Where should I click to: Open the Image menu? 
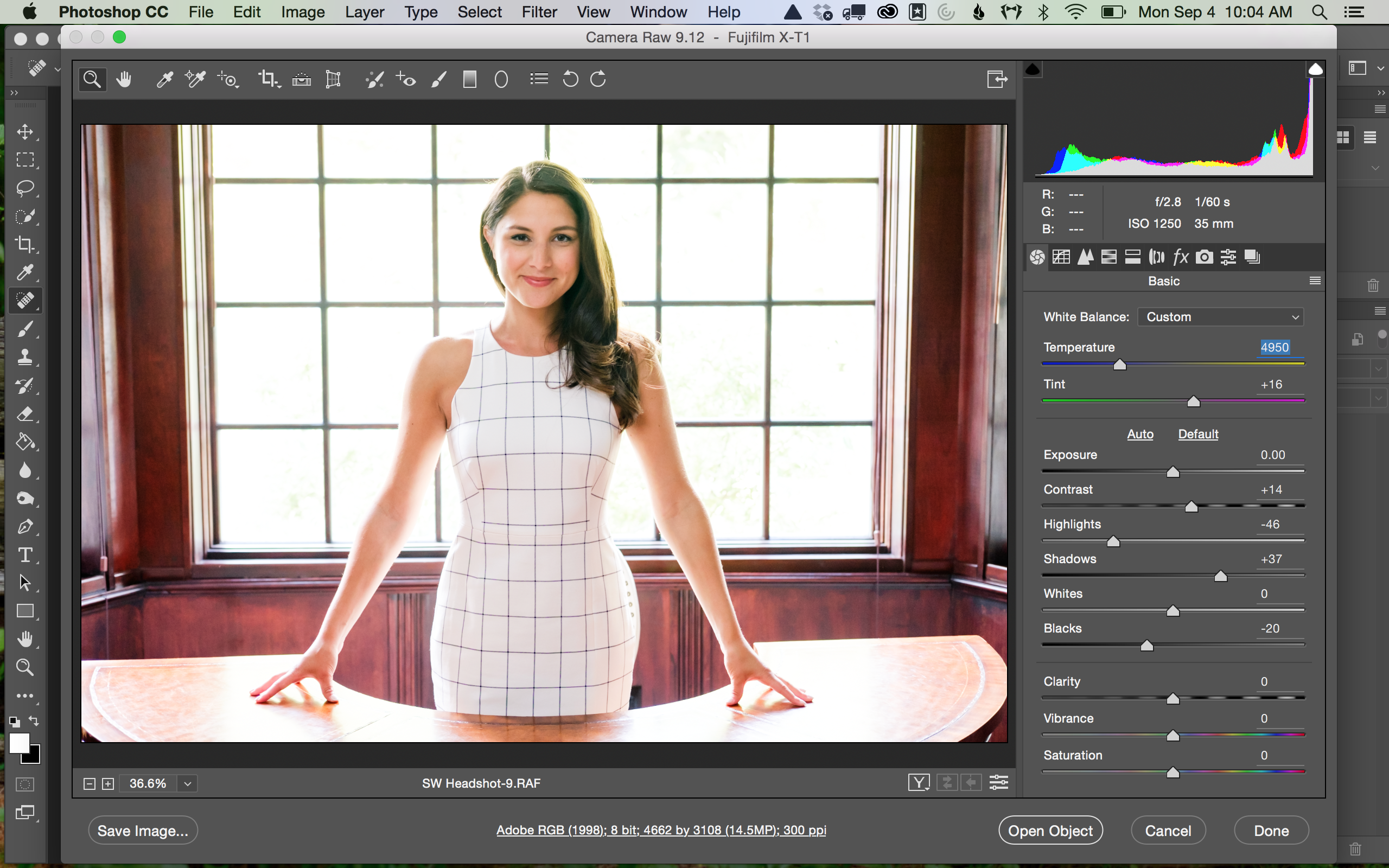click(302, 11)
